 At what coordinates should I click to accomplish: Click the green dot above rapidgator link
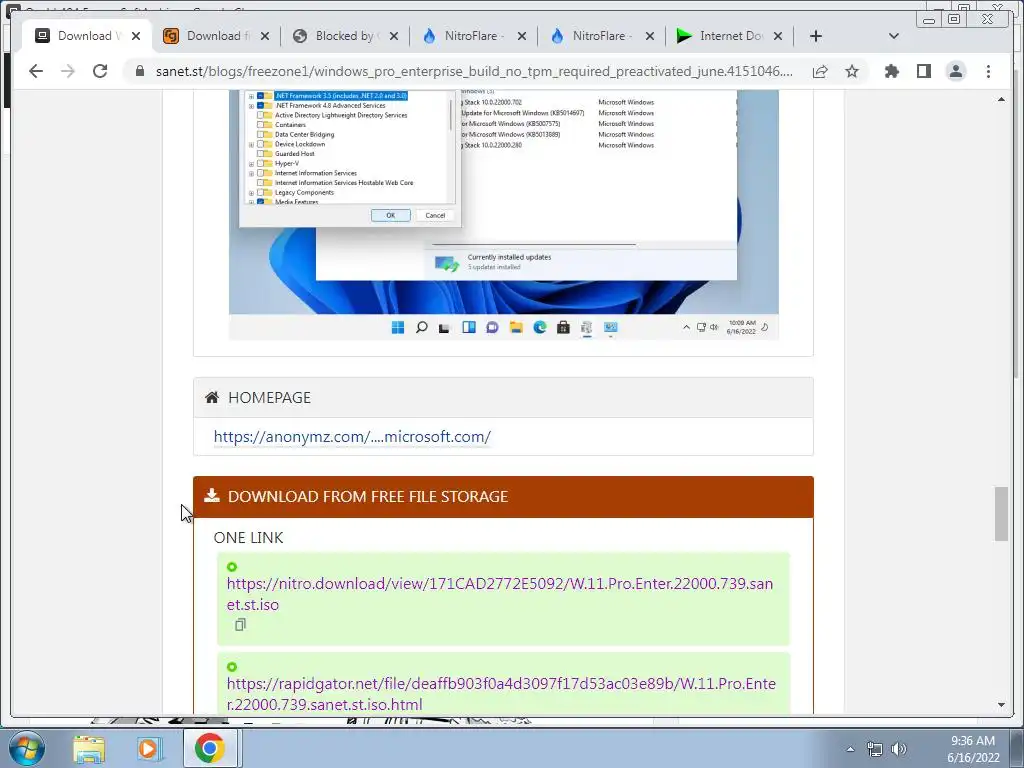pos(232,667)
